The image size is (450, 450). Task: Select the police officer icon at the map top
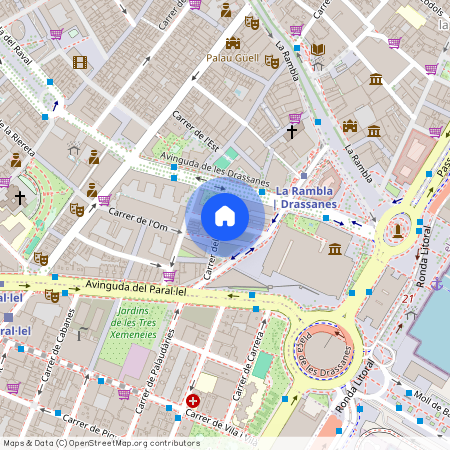[x=226, y=10]
